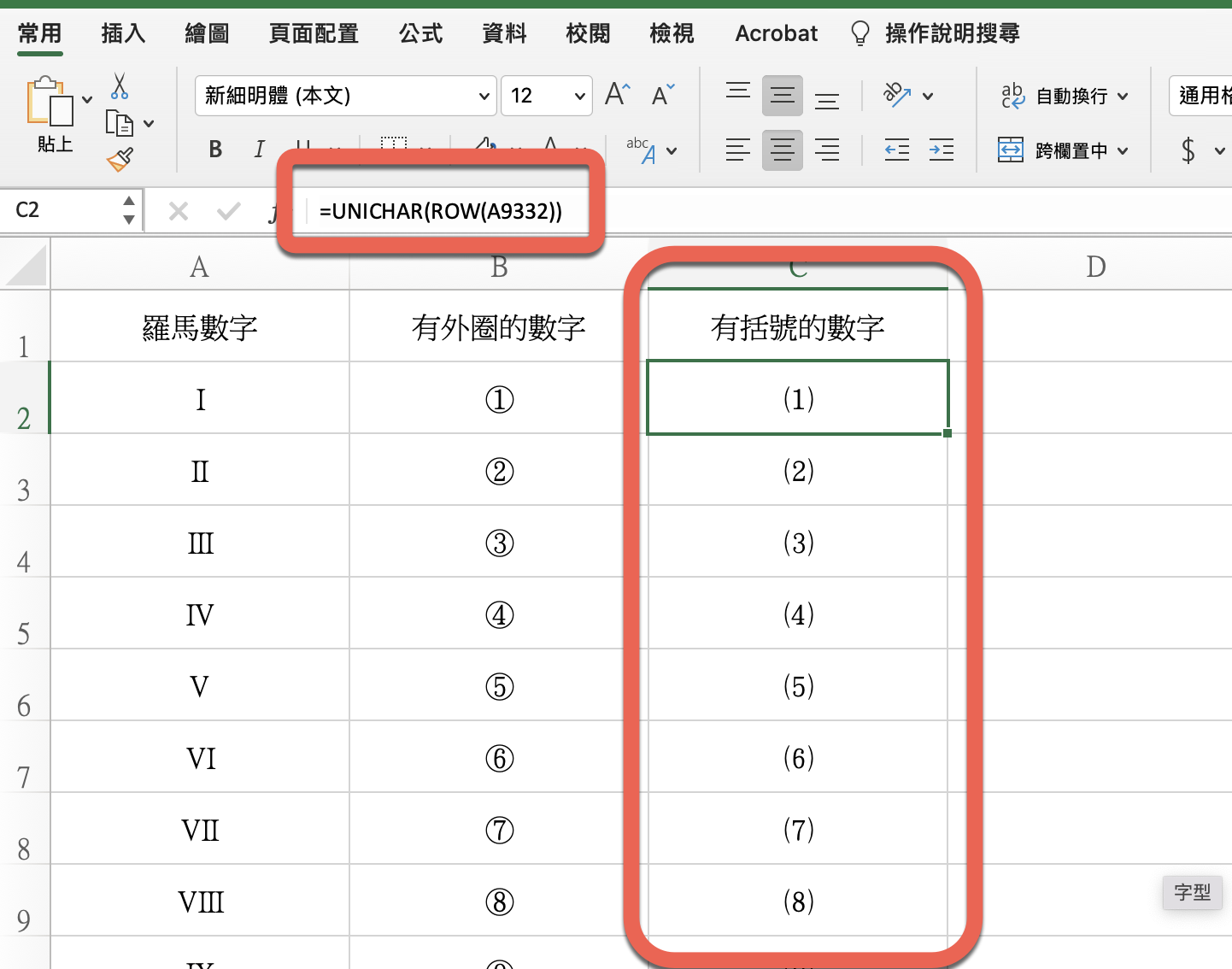Increase font size with the larger A icon

pos(617,94)
